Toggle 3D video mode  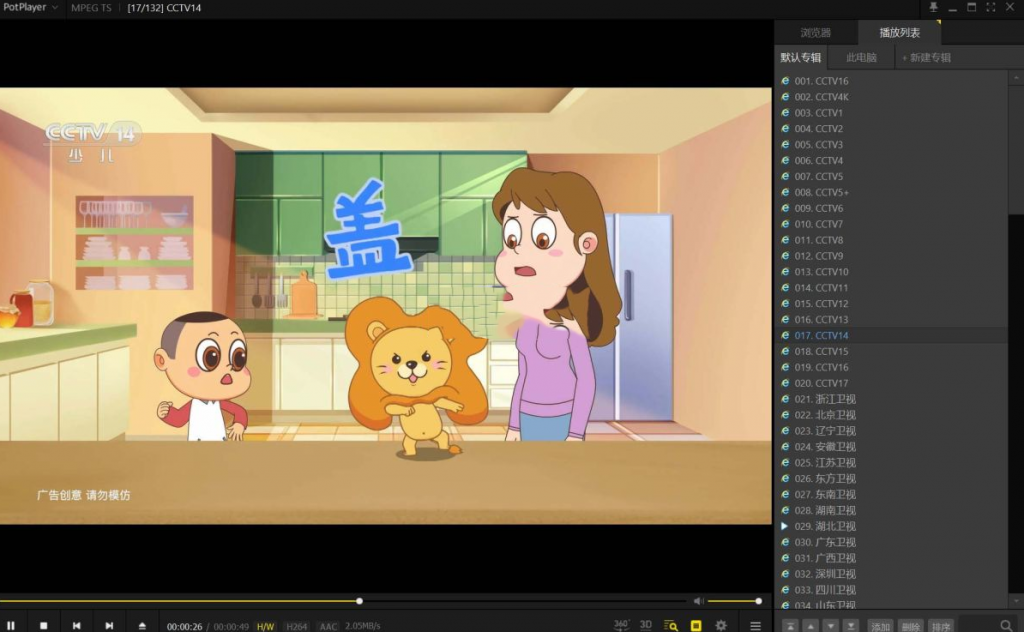coord(646,625)
